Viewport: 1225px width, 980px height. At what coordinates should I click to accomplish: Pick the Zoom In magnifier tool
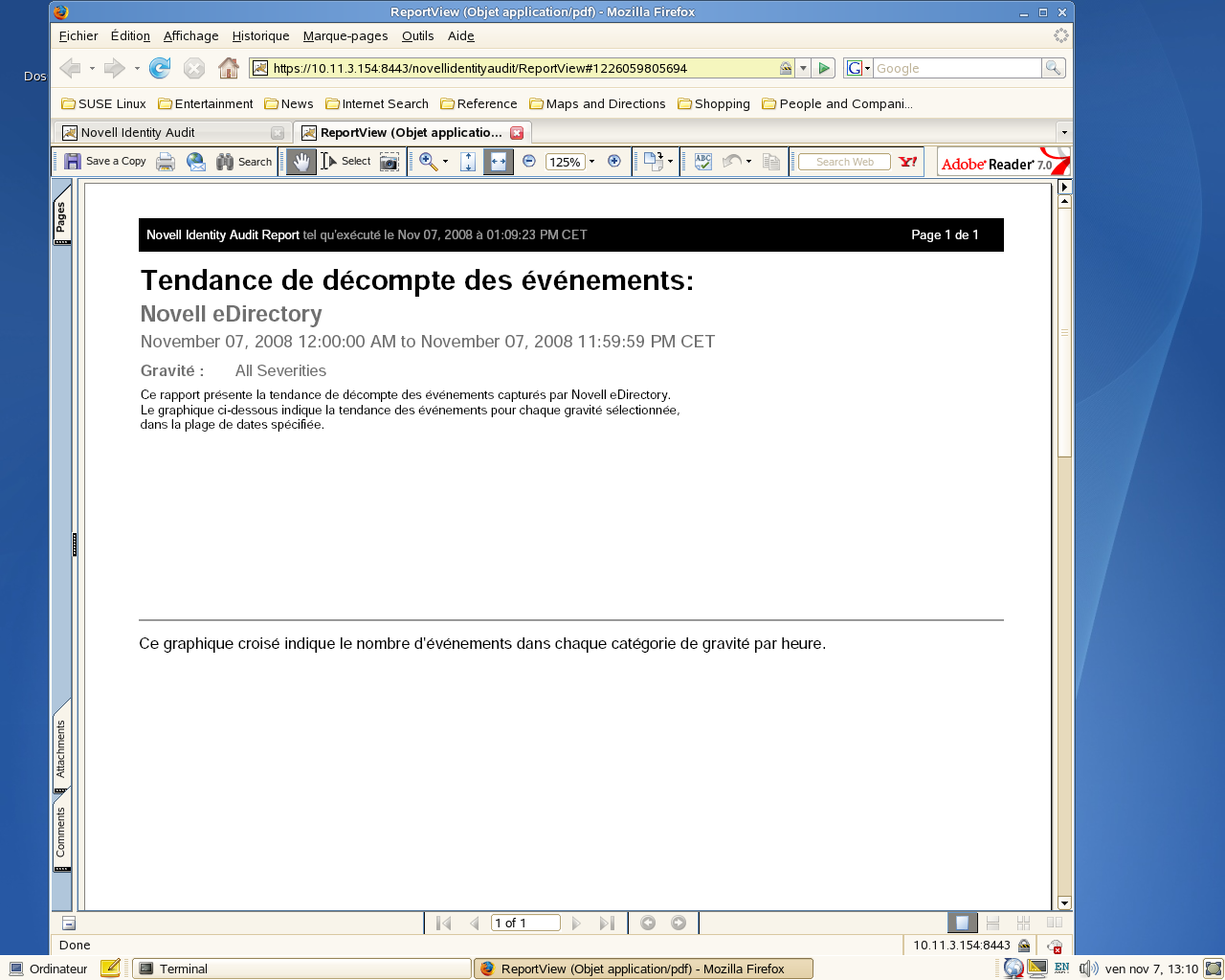[428, 162]
